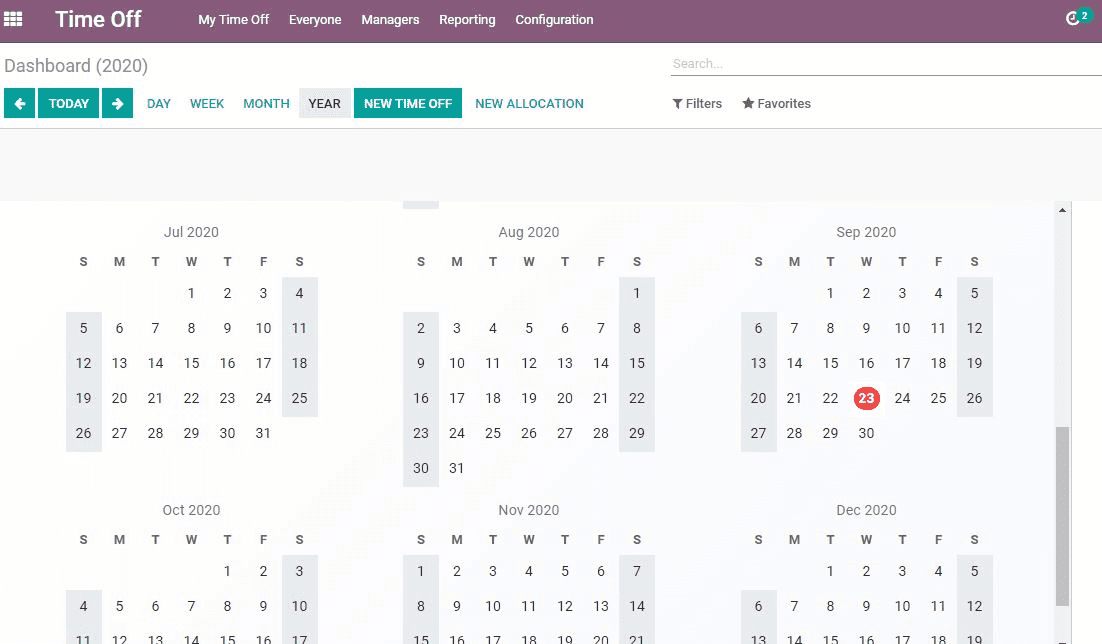The width and height of the screenshot is (1102, 644).
Task: Select highlighted today, September 23
Action: pyautogui.click(x=867, y=398)
